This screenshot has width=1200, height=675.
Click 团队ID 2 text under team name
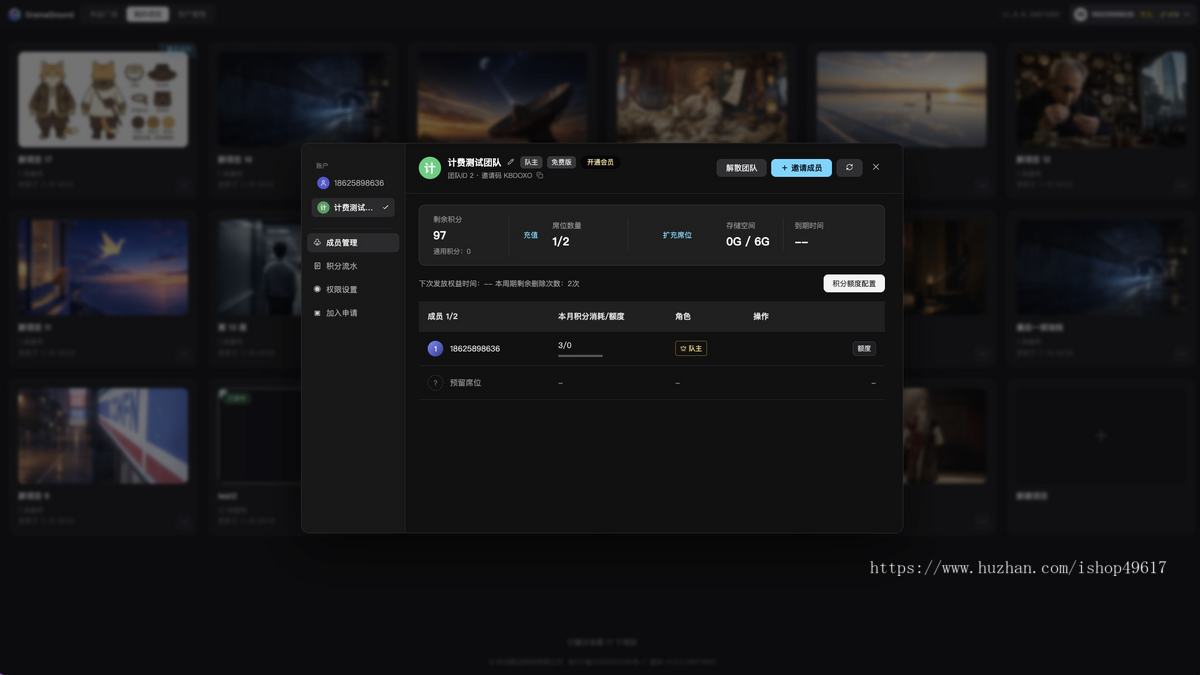tap(460, 175)
